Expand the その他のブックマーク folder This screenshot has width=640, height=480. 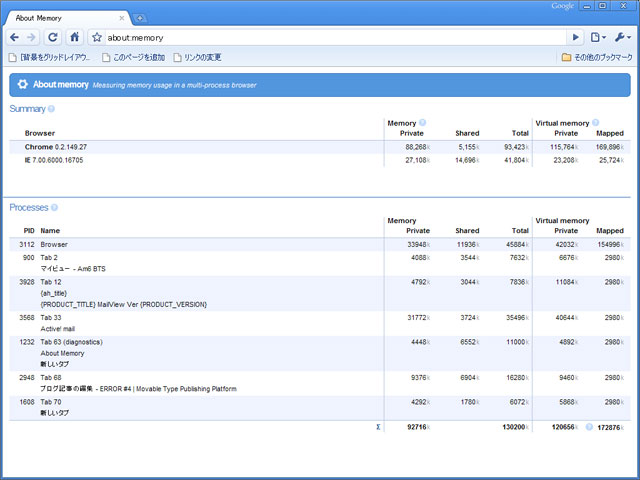(597, 57)
